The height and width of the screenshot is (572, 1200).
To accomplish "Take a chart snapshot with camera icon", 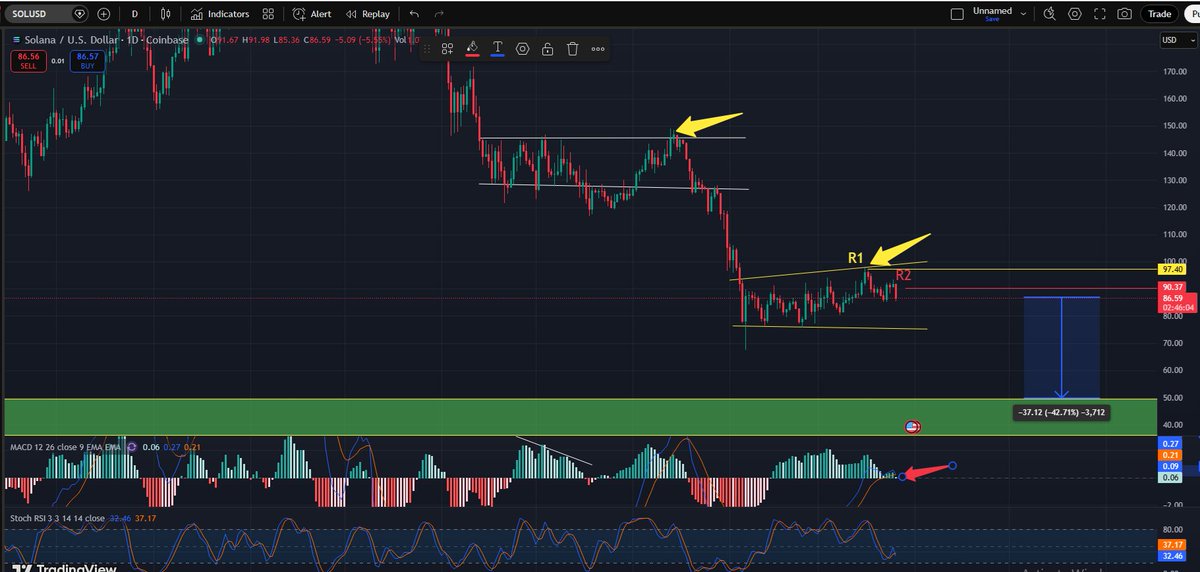I will 1125,14.
